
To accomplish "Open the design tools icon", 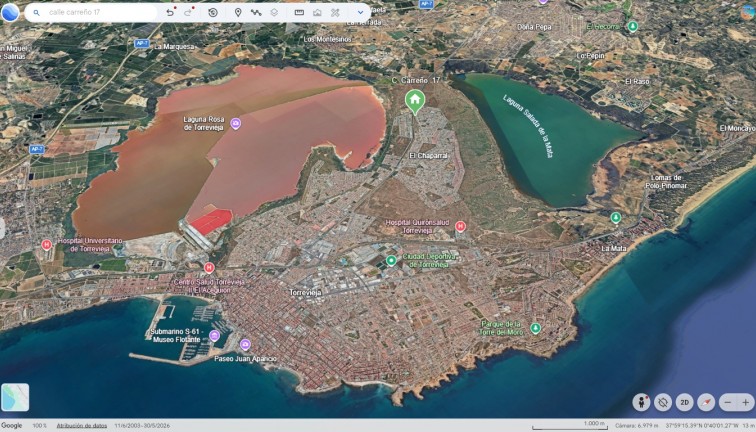I will (335, 13).
